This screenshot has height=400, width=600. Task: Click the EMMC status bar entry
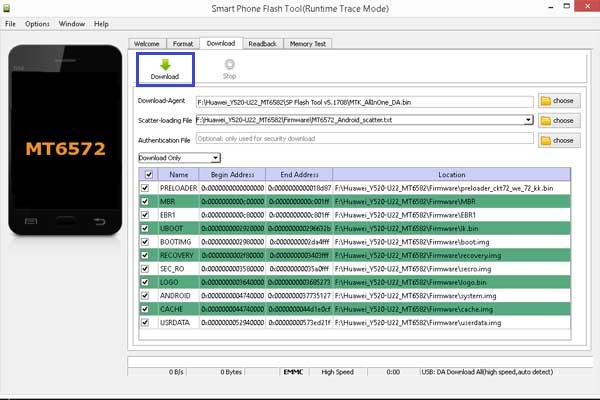point(293,372)
